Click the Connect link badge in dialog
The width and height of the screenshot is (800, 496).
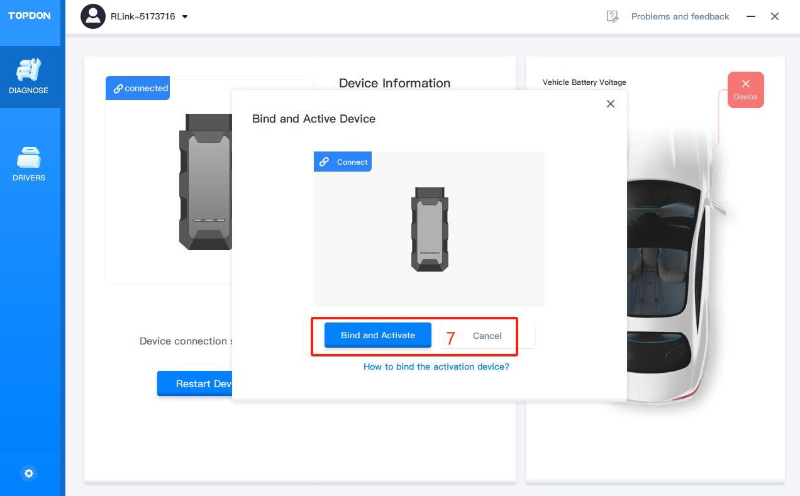[x=343, y=162]
